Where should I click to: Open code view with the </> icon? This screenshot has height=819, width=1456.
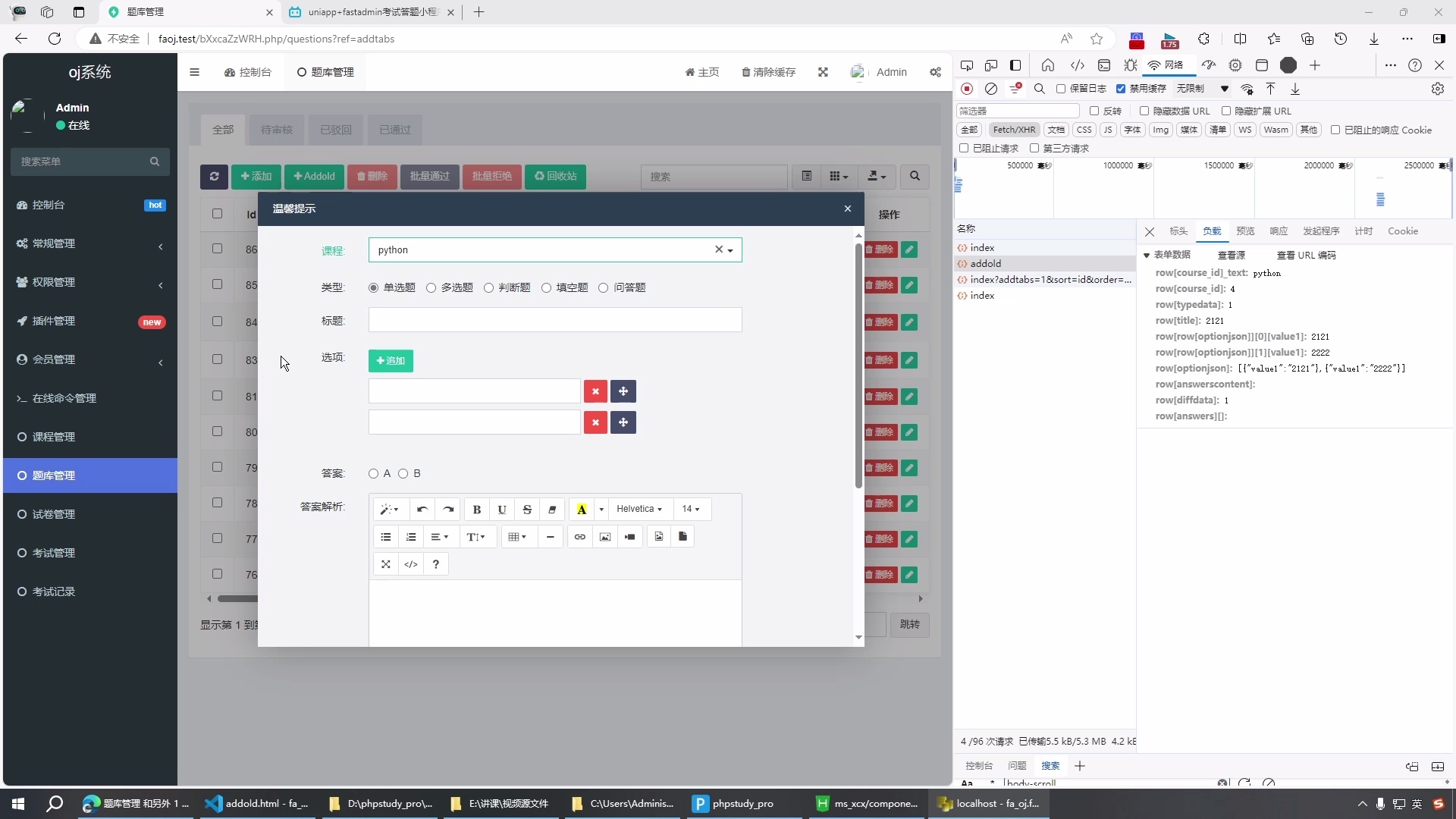(411, 564)
